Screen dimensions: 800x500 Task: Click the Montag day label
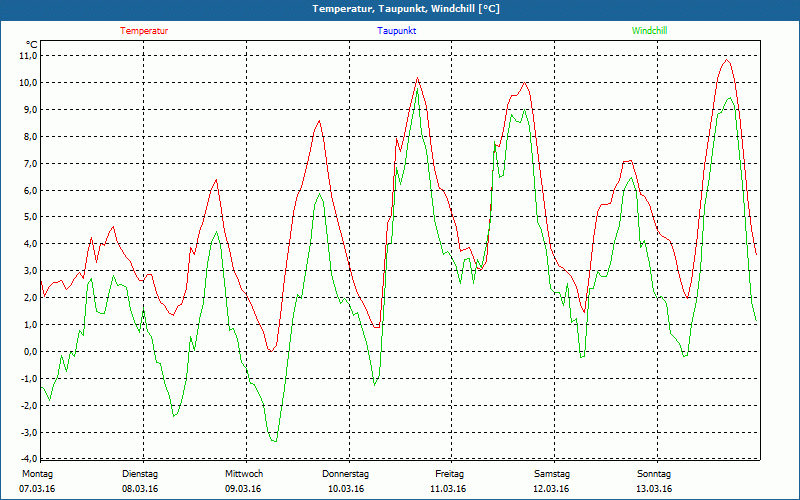click(x=37, y=474)
